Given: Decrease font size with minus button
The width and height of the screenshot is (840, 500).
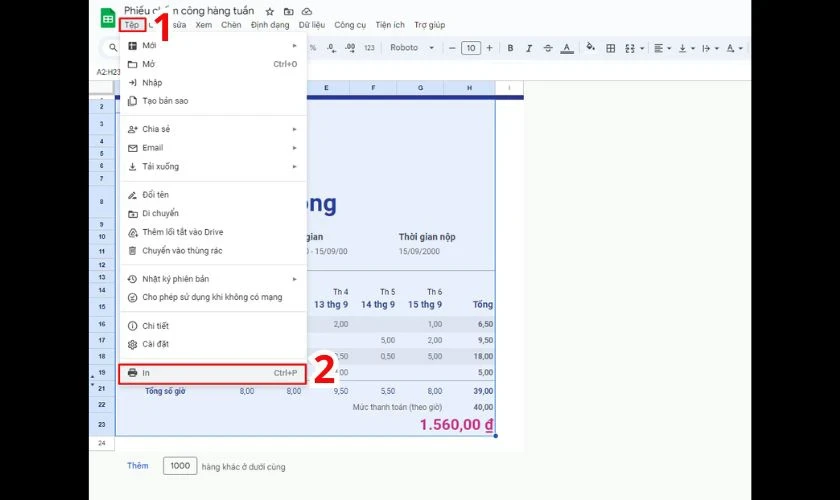Looking at the screenshot, I should pos(452,48).
